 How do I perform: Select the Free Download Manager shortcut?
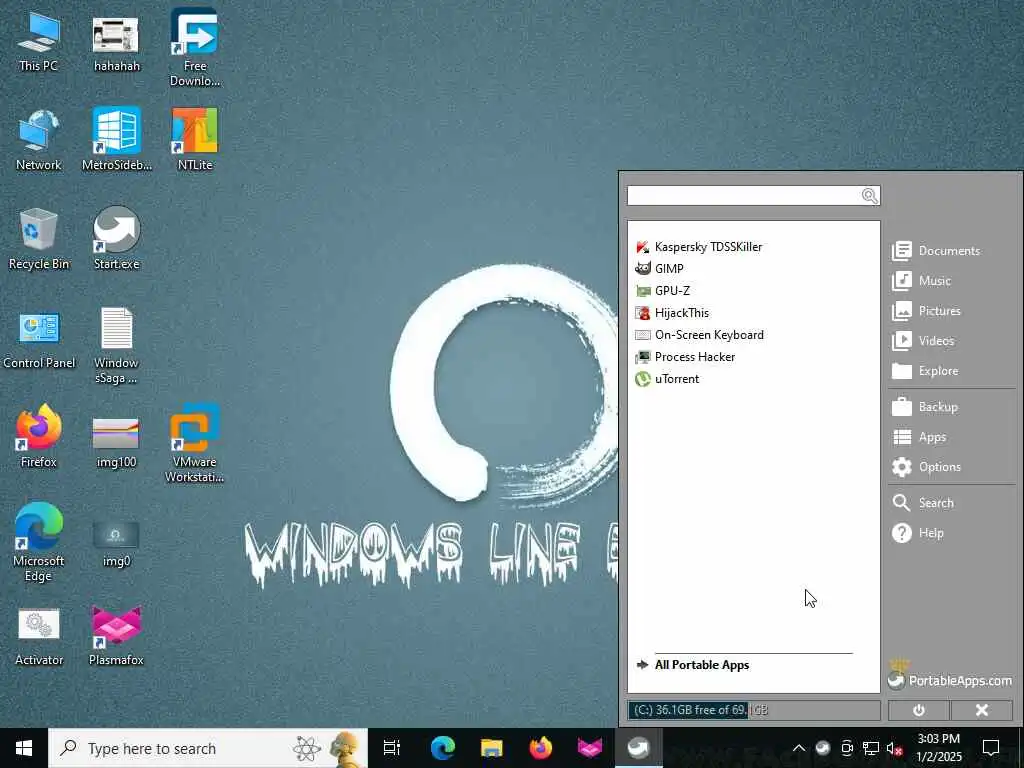tap(195, 48)
